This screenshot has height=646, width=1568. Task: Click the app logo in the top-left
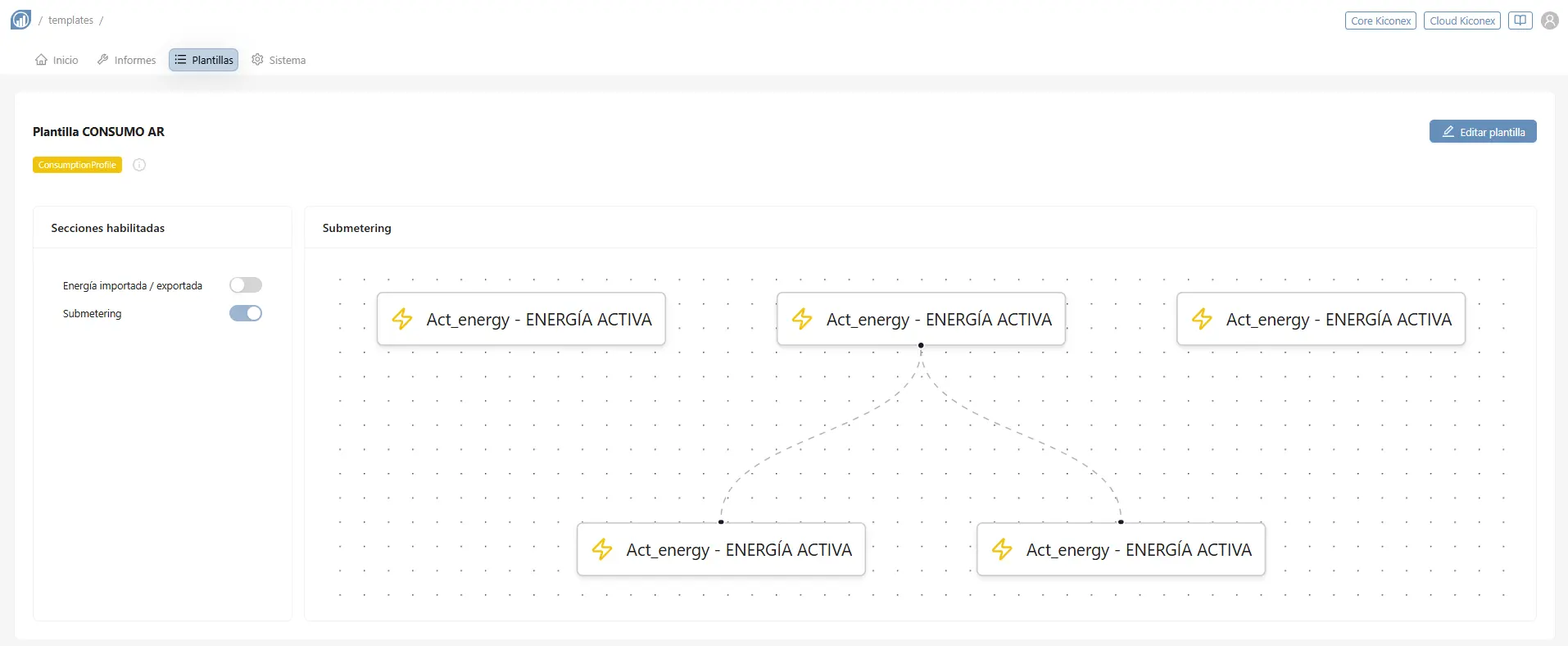(20, 20)
